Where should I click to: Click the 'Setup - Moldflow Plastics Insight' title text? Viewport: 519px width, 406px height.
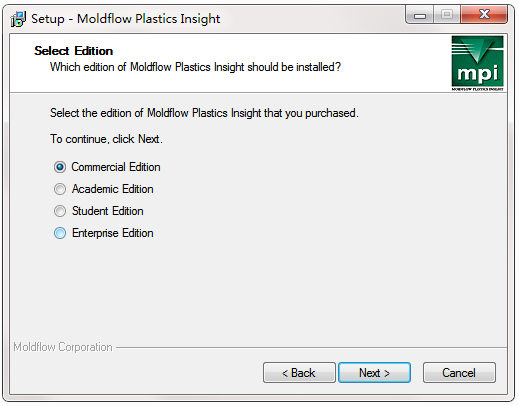pyautogui.click(x=126, y=19)
